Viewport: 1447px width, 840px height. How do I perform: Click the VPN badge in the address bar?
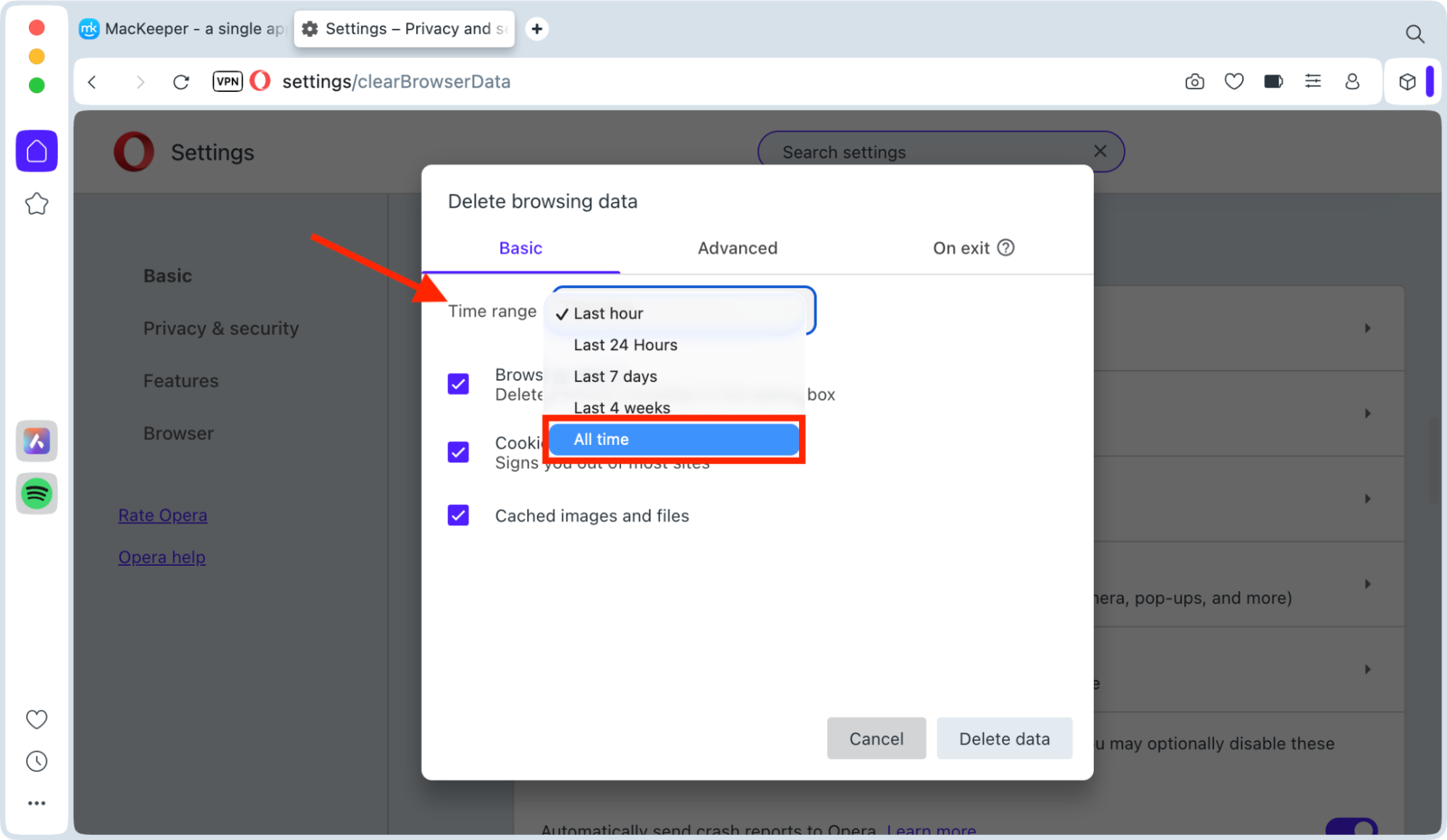(x=227, y=81)
